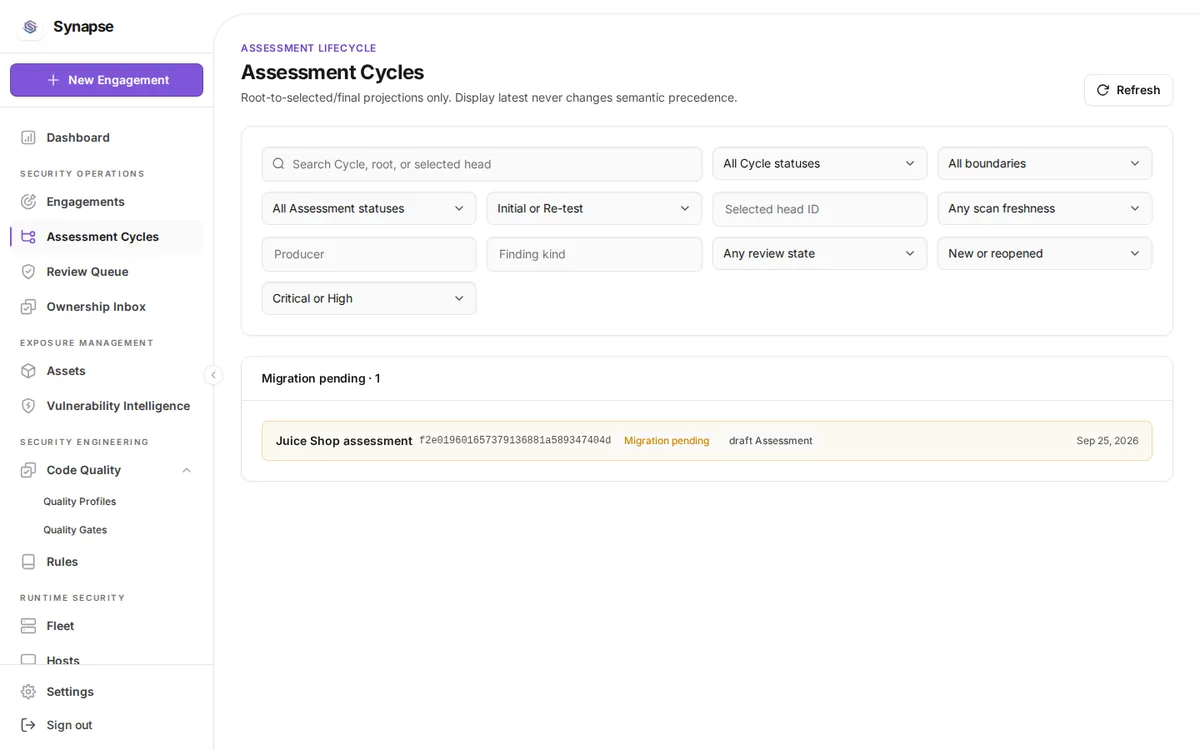
Task: Click the Sign out arrow icon
Action: click(x=28, y=725)
